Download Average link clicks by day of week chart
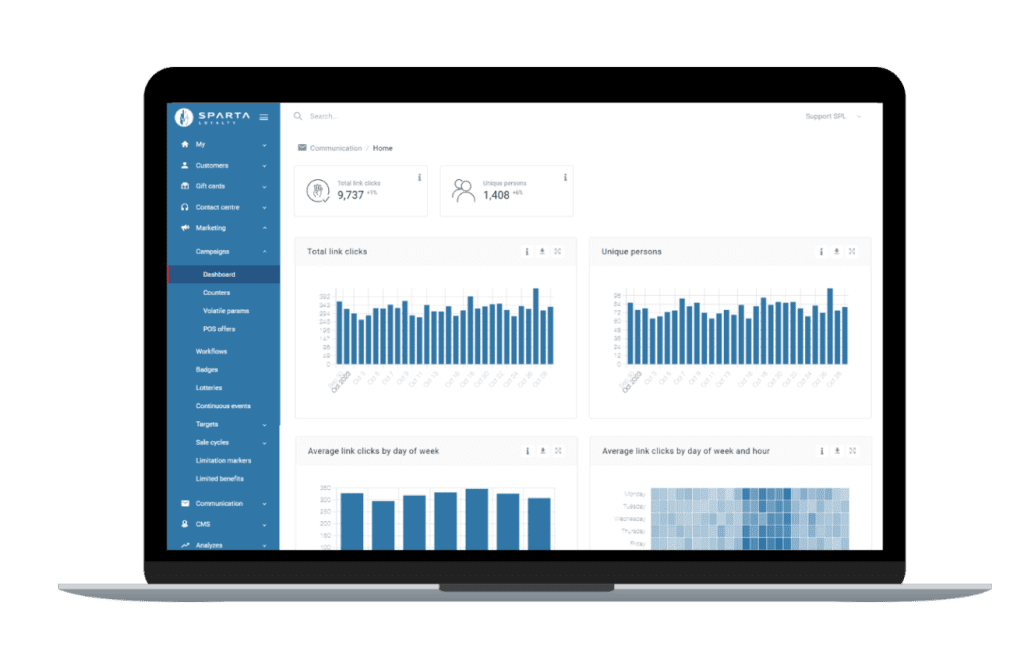Screen dimensions: 1024x669 543,451
